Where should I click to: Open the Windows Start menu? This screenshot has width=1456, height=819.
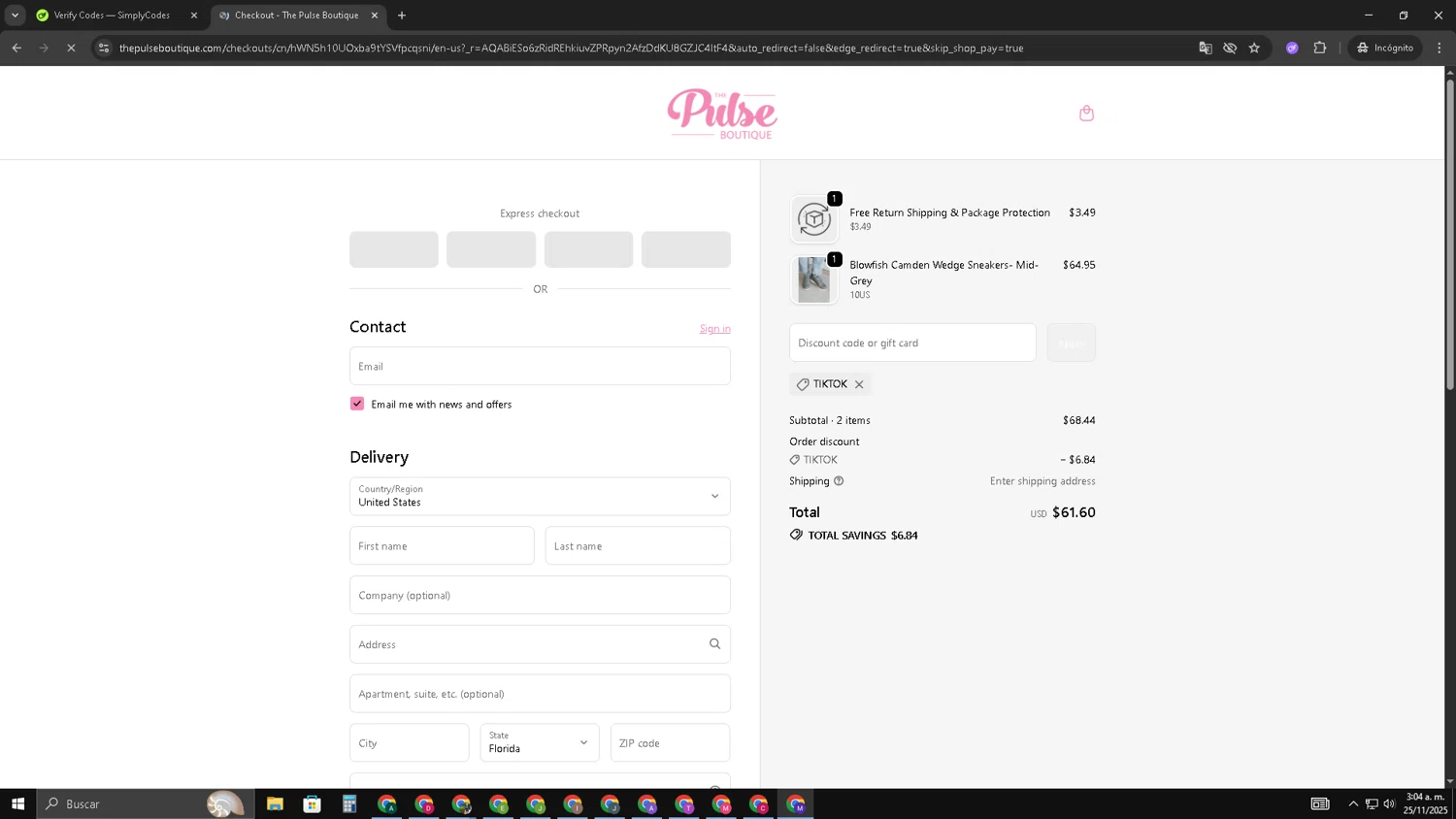pyautogui.click(x=17, y=803)
